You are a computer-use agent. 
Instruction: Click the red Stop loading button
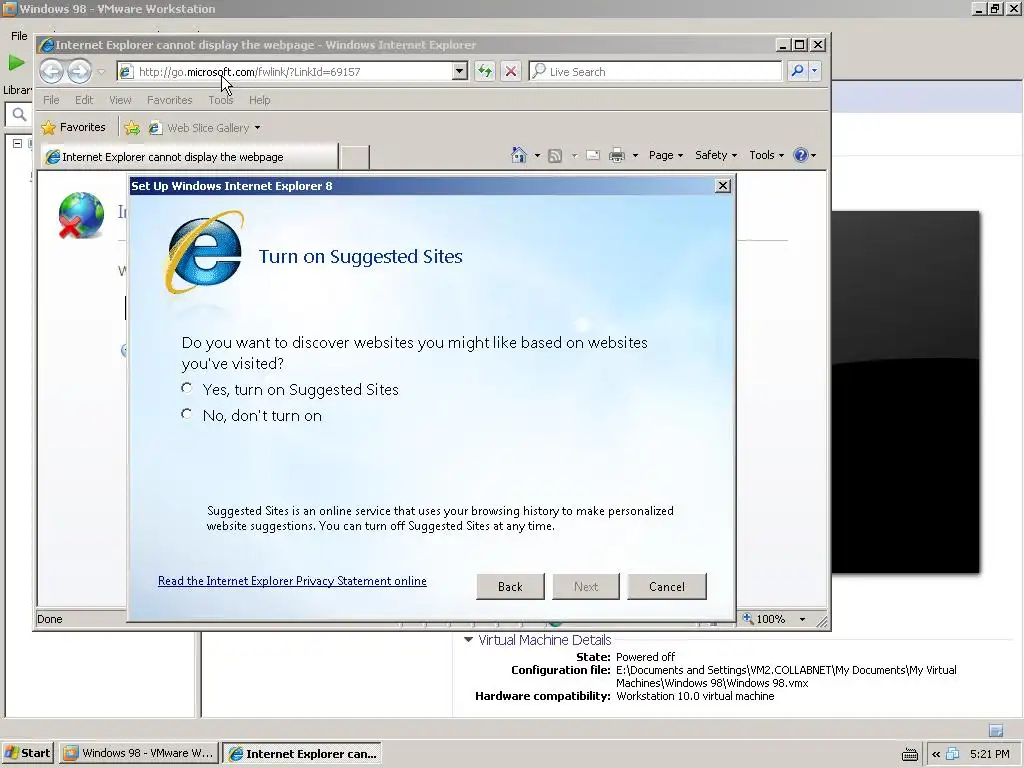[511, 71]
